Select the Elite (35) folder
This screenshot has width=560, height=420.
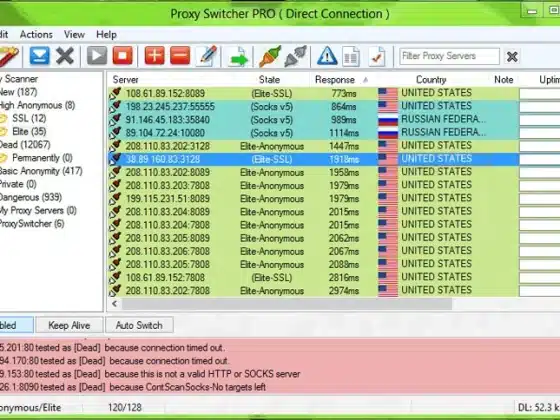tap(29, 131)
